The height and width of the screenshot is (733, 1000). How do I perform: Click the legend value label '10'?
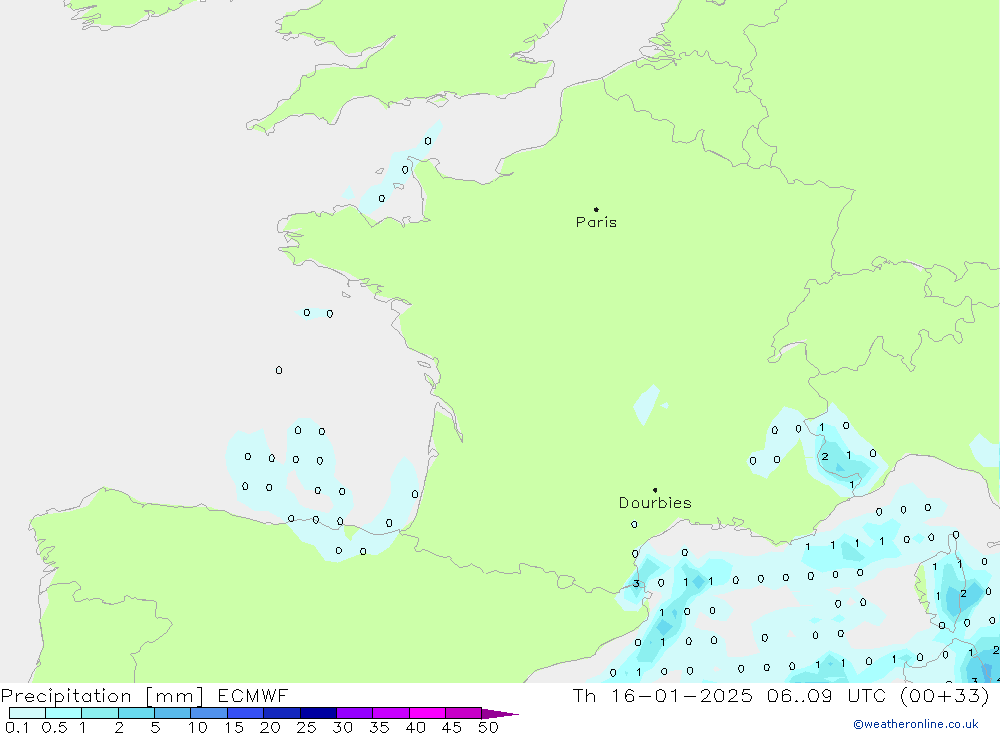[198, 727]
